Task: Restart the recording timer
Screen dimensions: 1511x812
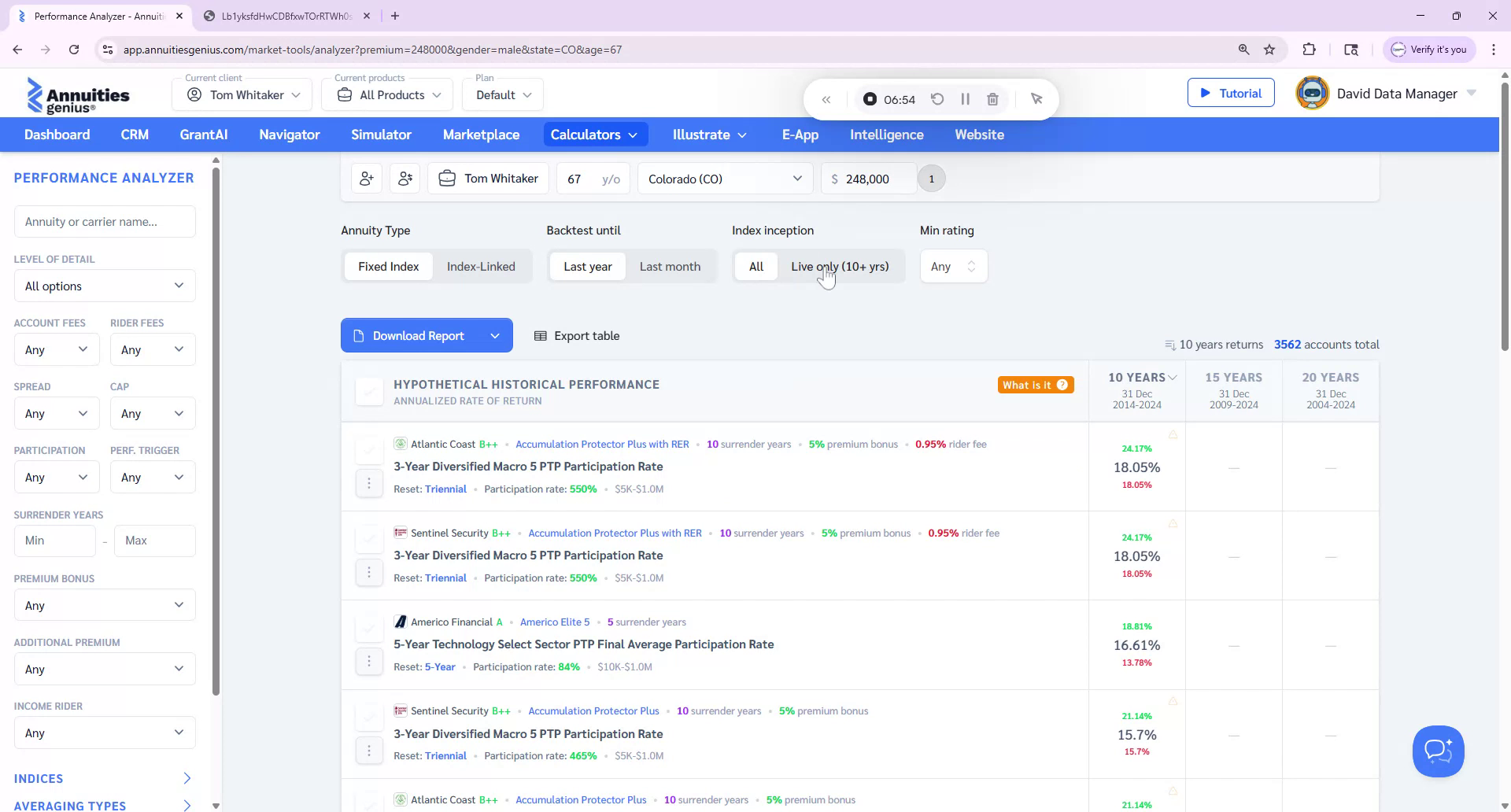Action: [937, 99]
